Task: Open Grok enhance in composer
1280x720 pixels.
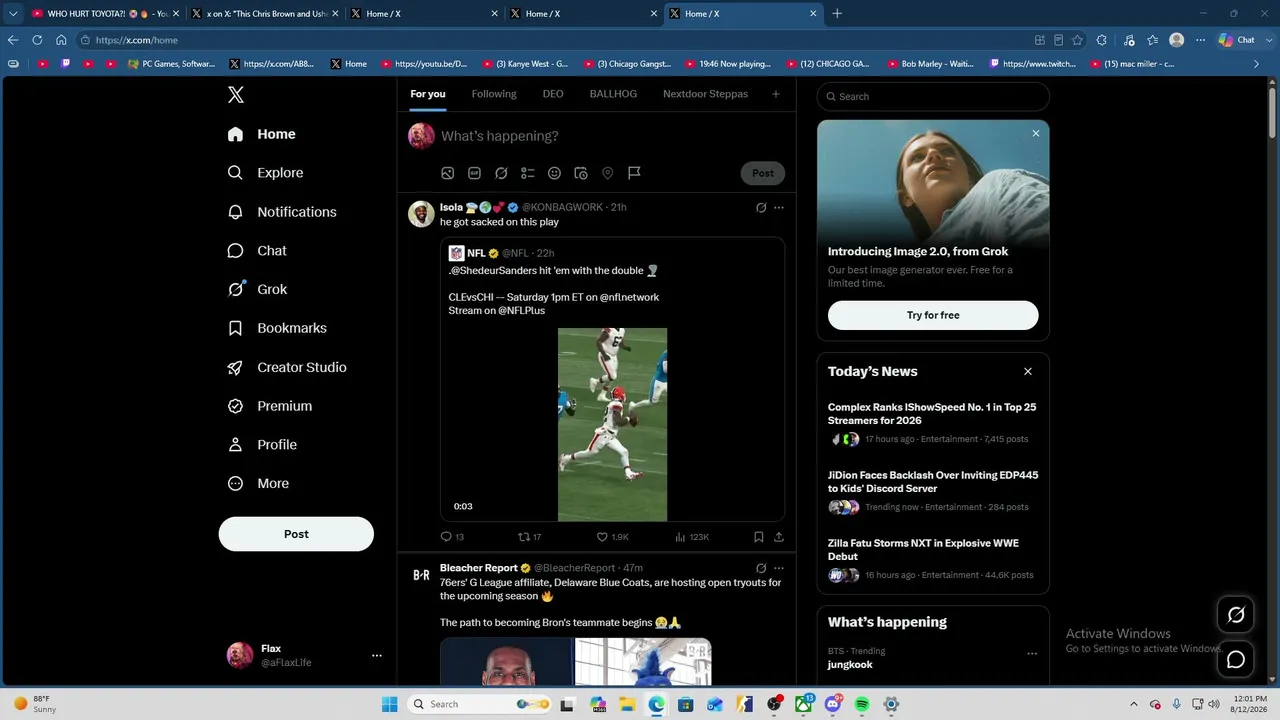Action: (501, 173)
